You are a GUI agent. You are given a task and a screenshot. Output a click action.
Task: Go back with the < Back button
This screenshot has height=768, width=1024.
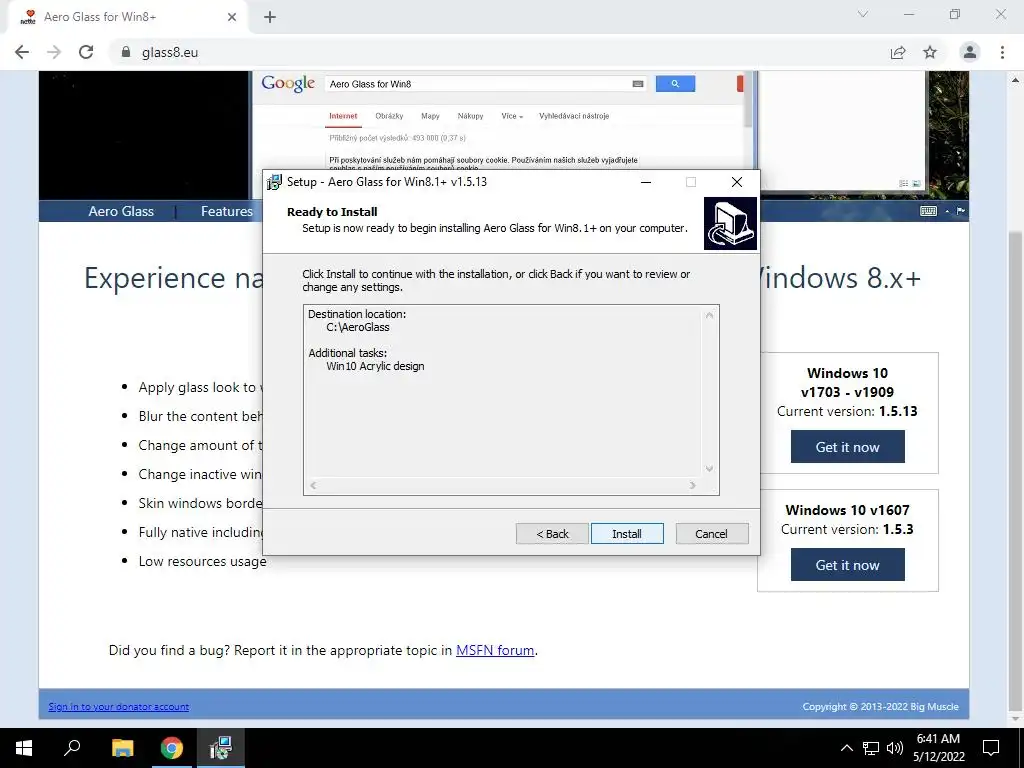tap(552, 534)
